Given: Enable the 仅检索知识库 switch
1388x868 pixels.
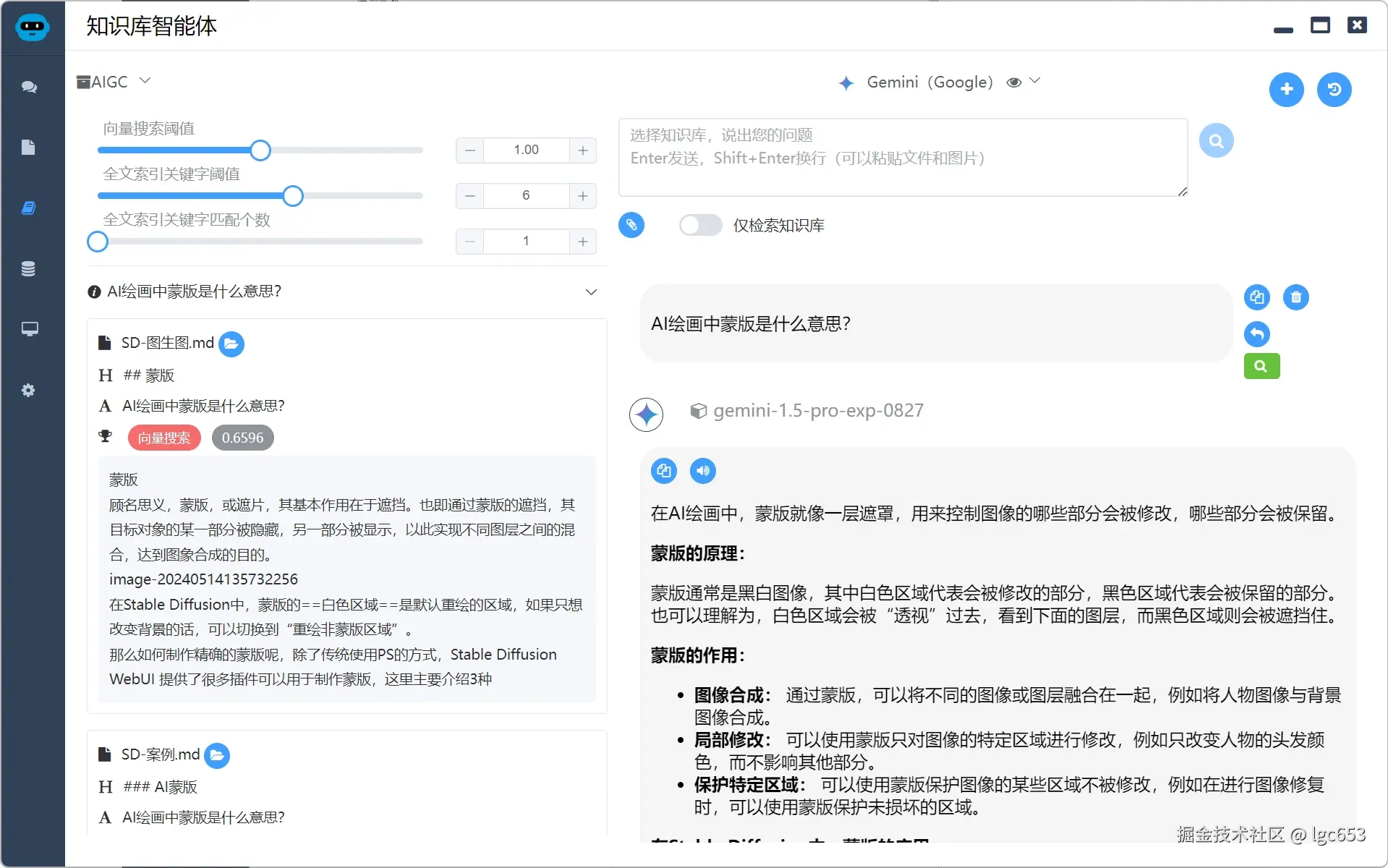Looking at the screenshot, I should click(x=699, y=225).
